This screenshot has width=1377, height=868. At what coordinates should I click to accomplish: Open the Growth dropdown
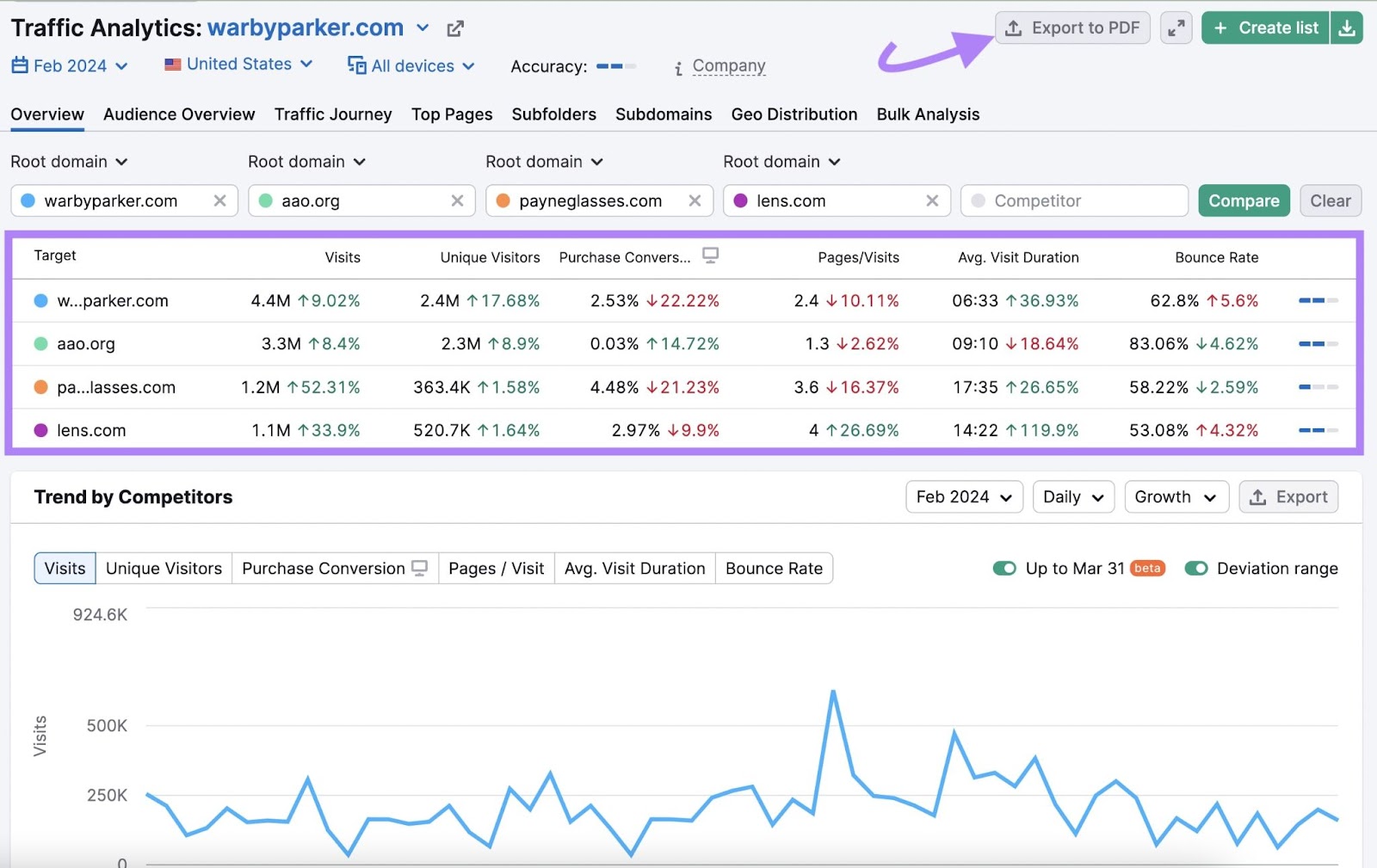[1176, 496]
